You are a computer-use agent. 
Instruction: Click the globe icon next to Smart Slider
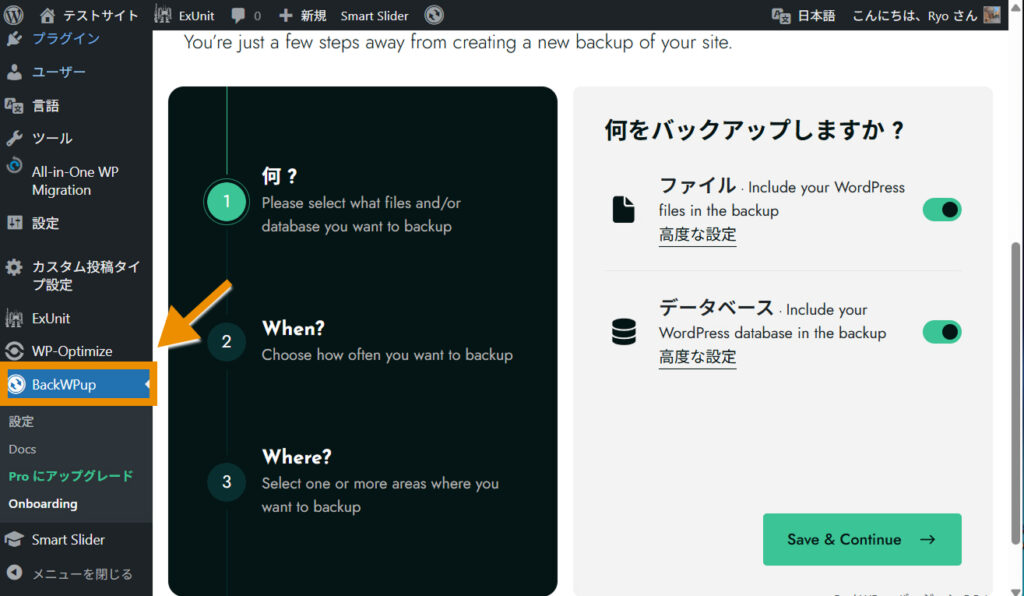click(433, 16)
